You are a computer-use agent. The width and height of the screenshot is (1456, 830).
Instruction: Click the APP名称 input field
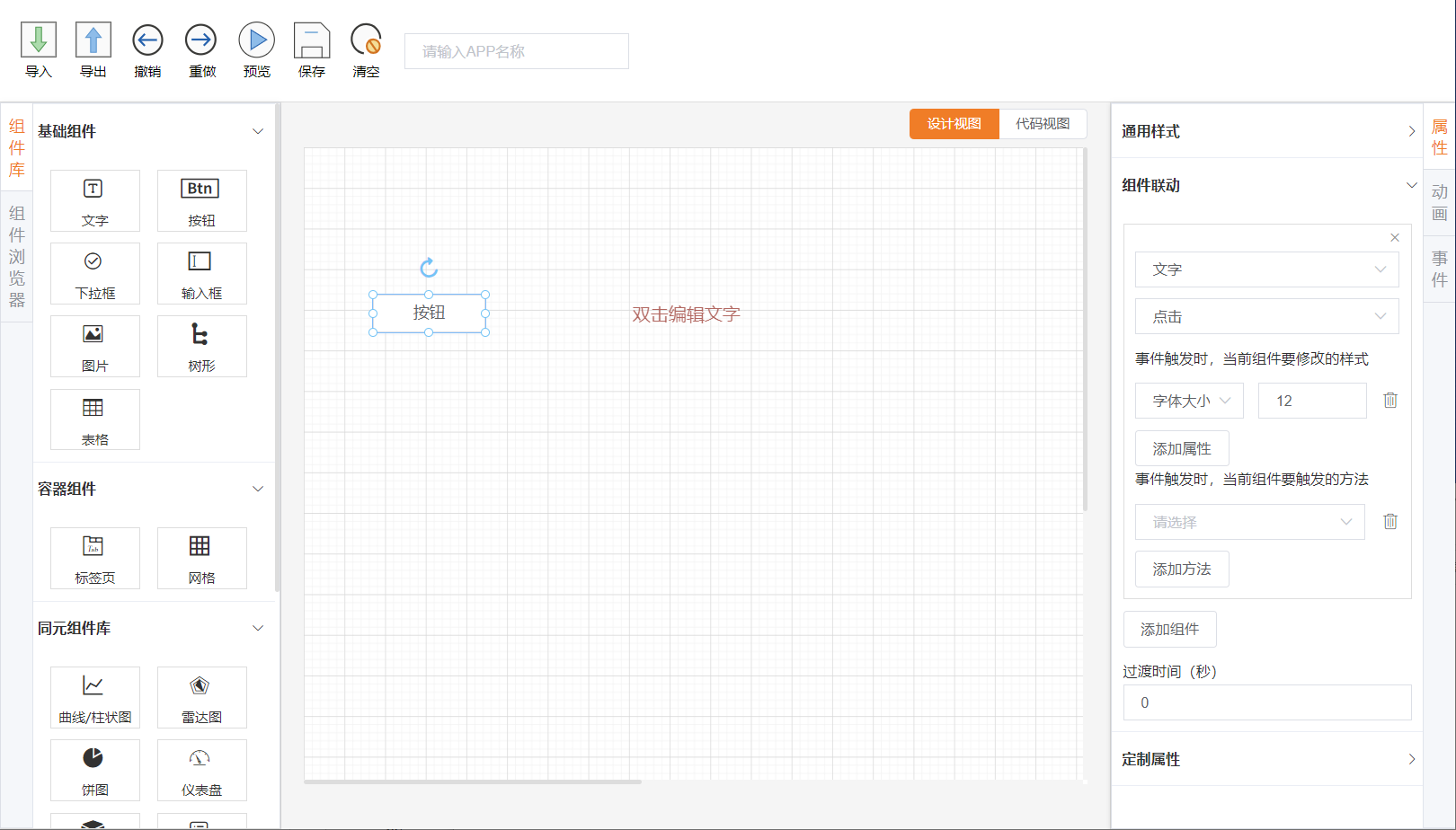[517, 51]
